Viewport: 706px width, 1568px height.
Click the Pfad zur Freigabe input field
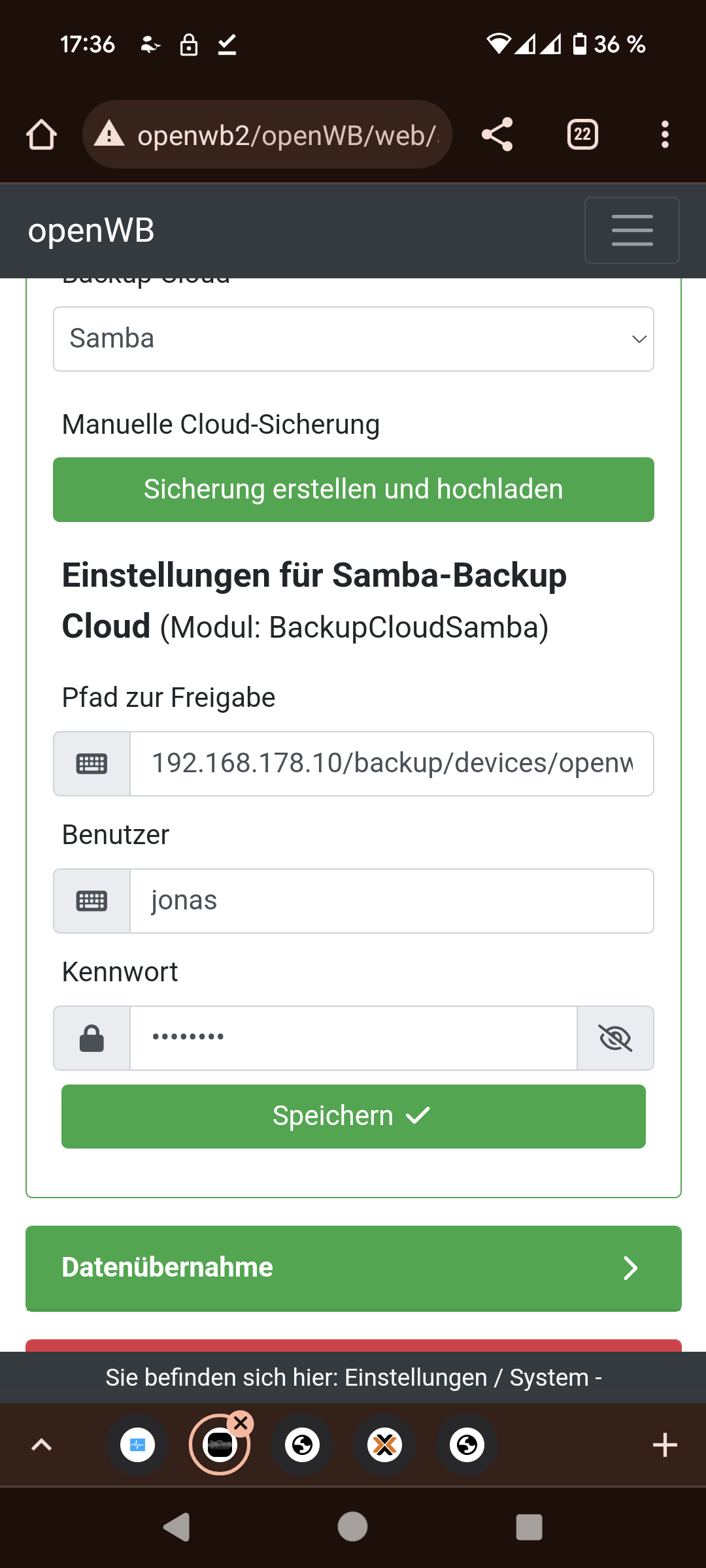(391, 764)
